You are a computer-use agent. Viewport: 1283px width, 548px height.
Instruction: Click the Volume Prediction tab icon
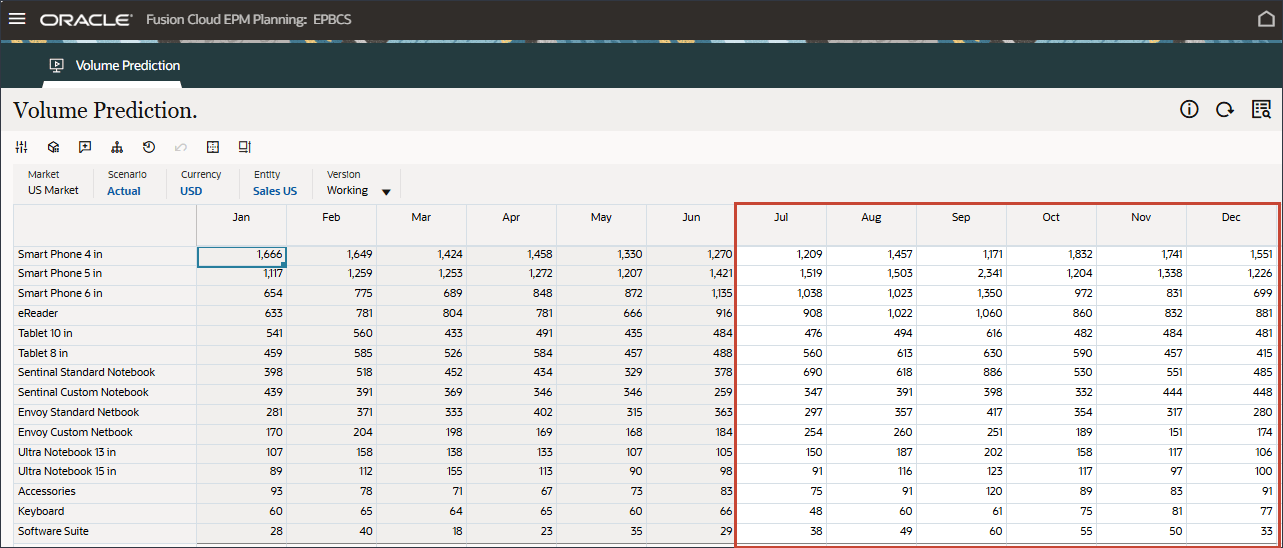[x=57, y=65]
